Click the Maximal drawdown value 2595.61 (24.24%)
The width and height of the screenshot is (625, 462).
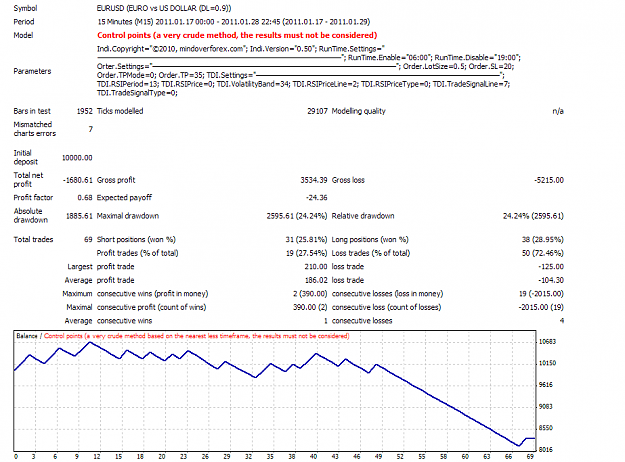point(297,216)
